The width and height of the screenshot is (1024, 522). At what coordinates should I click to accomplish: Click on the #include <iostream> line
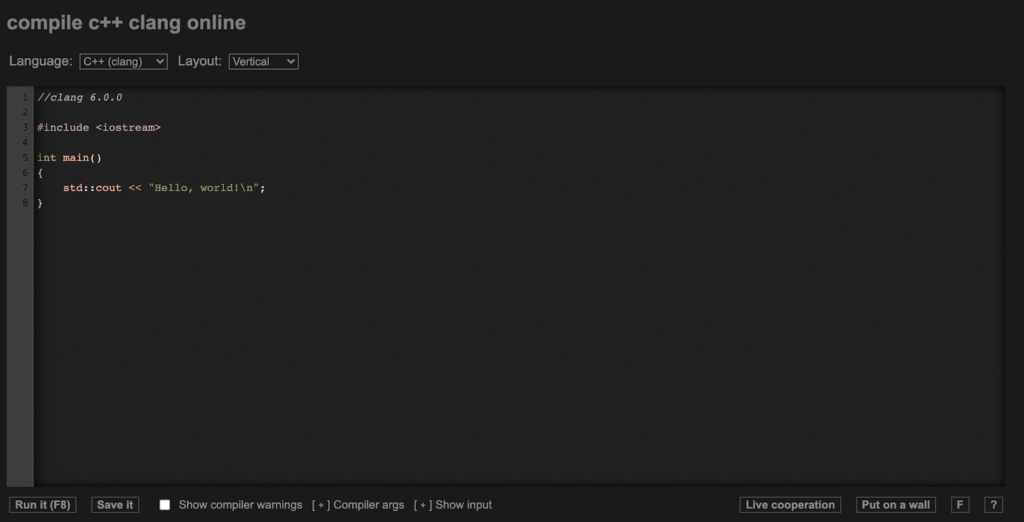(98, 128)
